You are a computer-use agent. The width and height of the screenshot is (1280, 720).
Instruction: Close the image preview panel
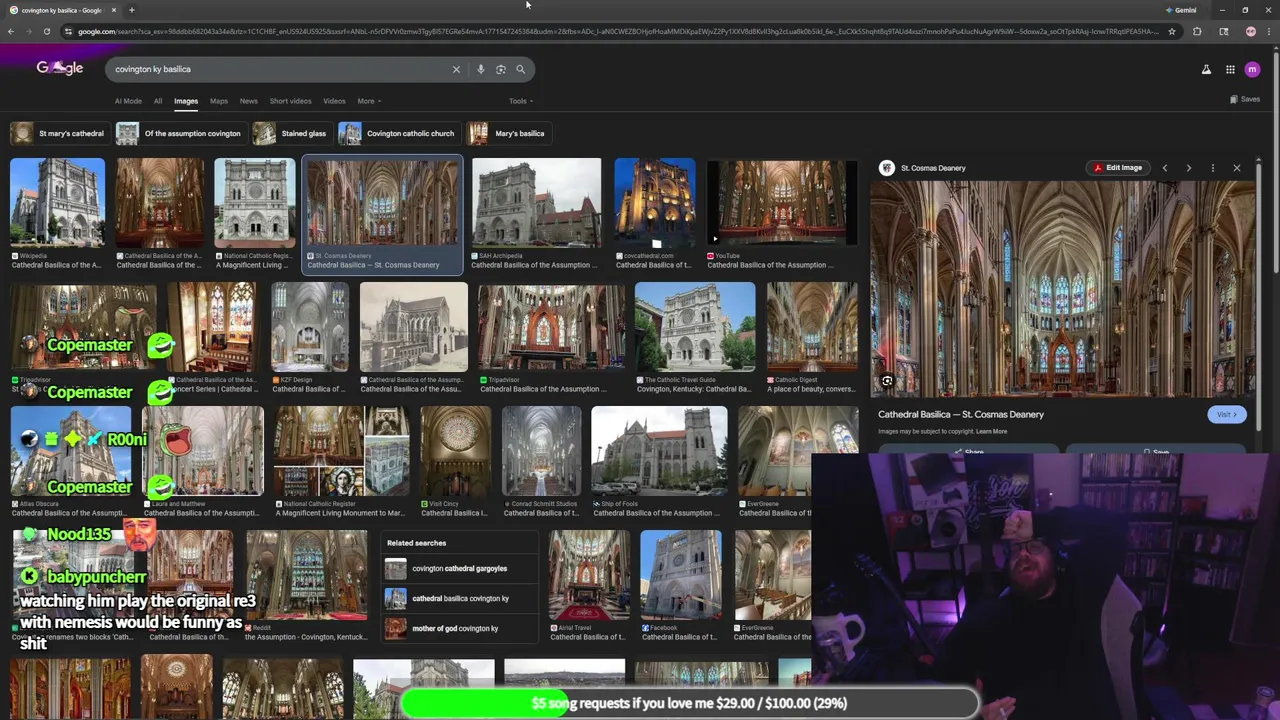tap(1237, 168)
